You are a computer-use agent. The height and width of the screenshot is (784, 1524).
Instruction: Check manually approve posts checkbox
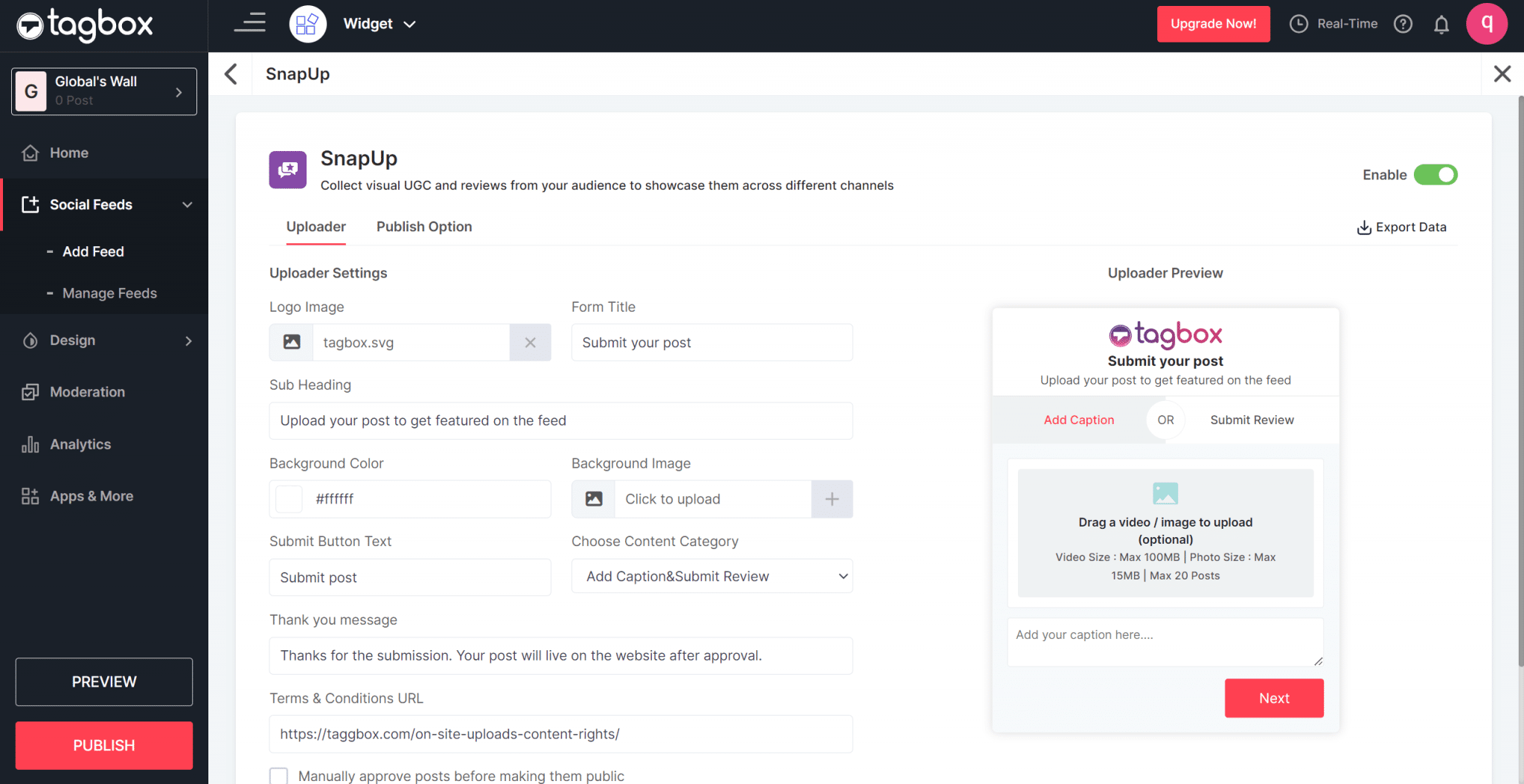coord(279,776)
